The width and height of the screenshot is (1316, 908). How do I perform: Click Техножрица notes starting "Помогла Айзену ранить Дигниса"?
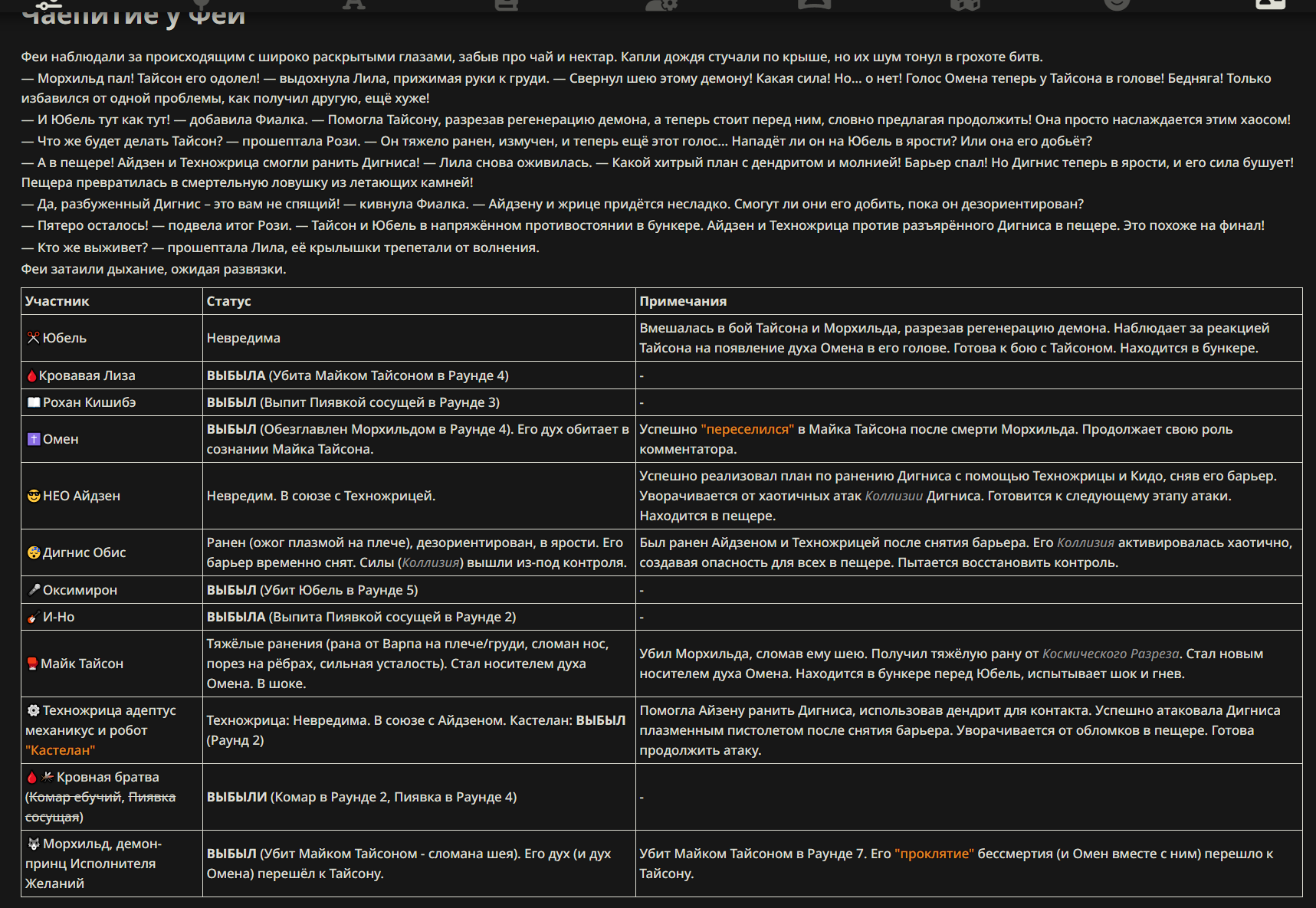(x=960, y=730)
